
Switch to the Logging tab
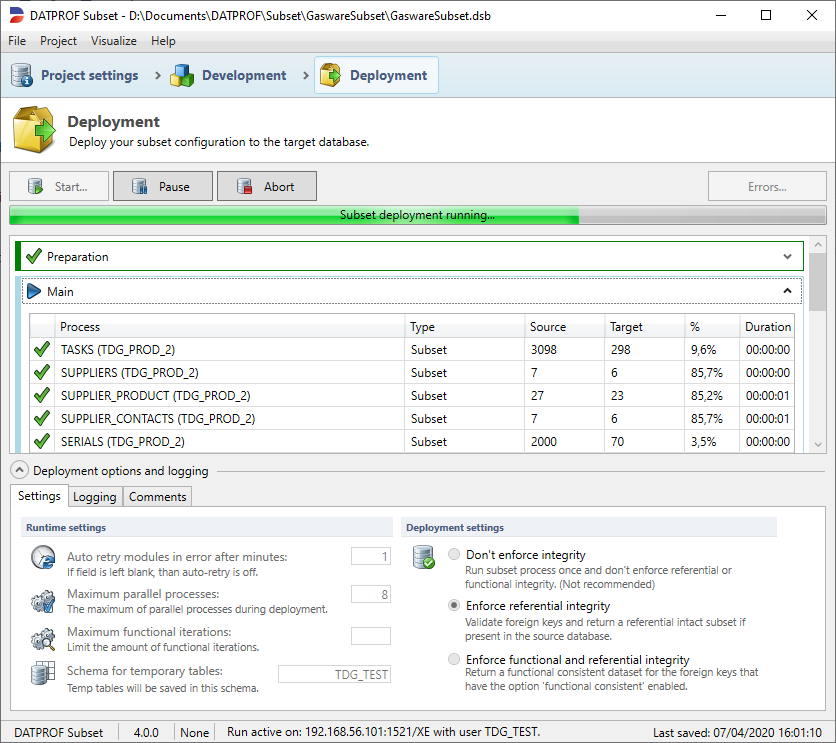[x=95, y=497]
